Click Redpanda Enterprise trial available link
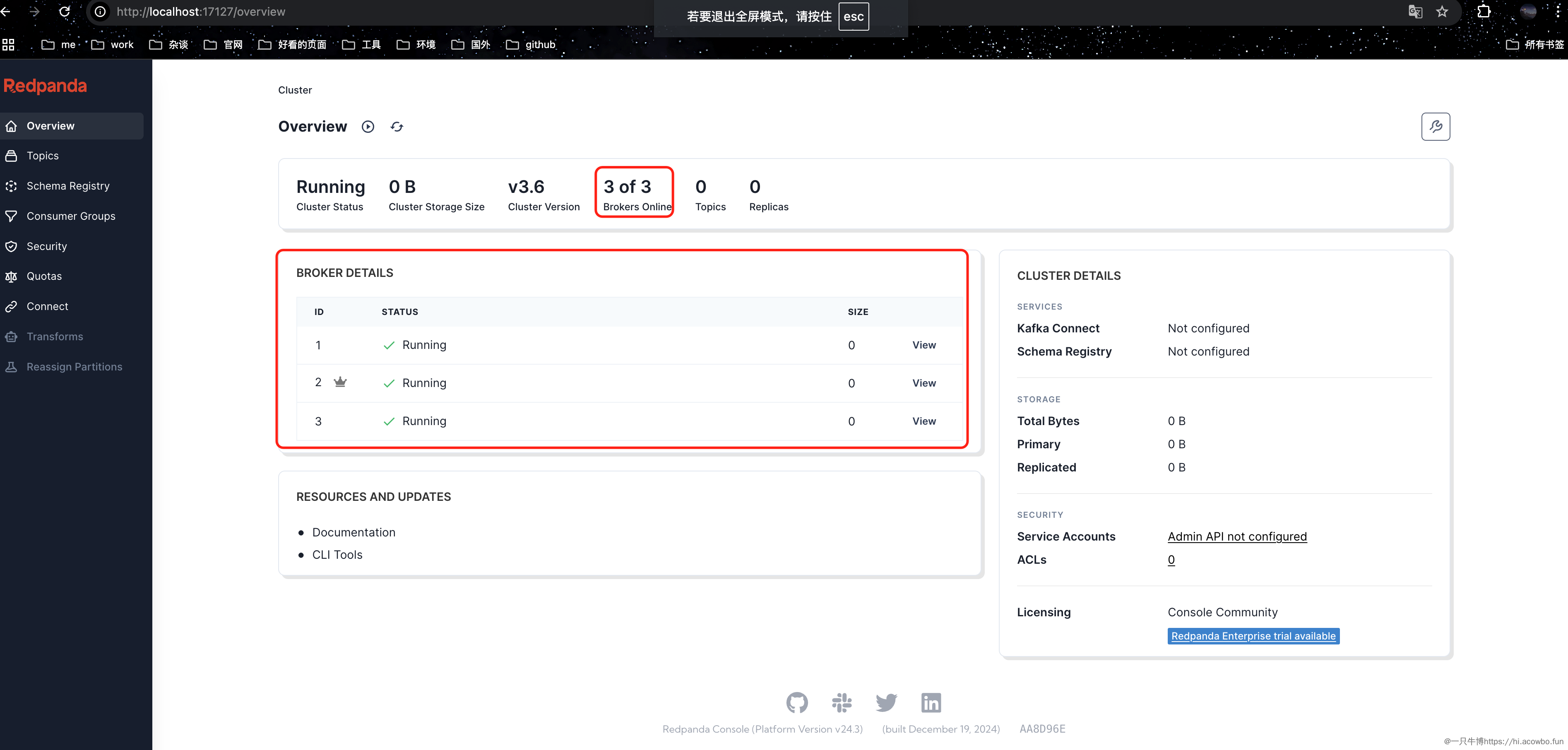Image resolution: width=1568 pixels, height=750 pixels. (x=1253, y=636)
